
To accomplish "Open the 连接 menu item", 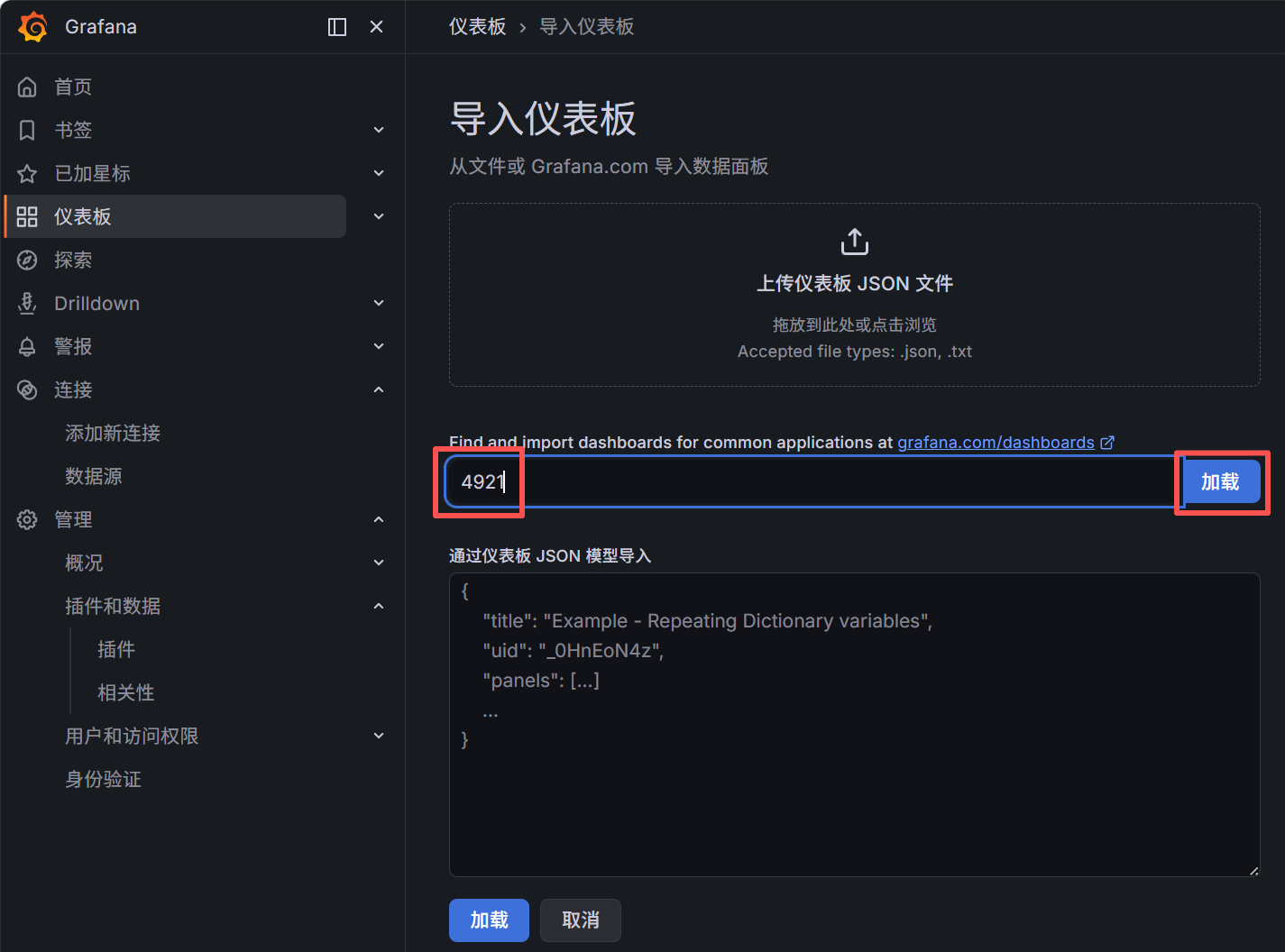I will coord(73,389).
